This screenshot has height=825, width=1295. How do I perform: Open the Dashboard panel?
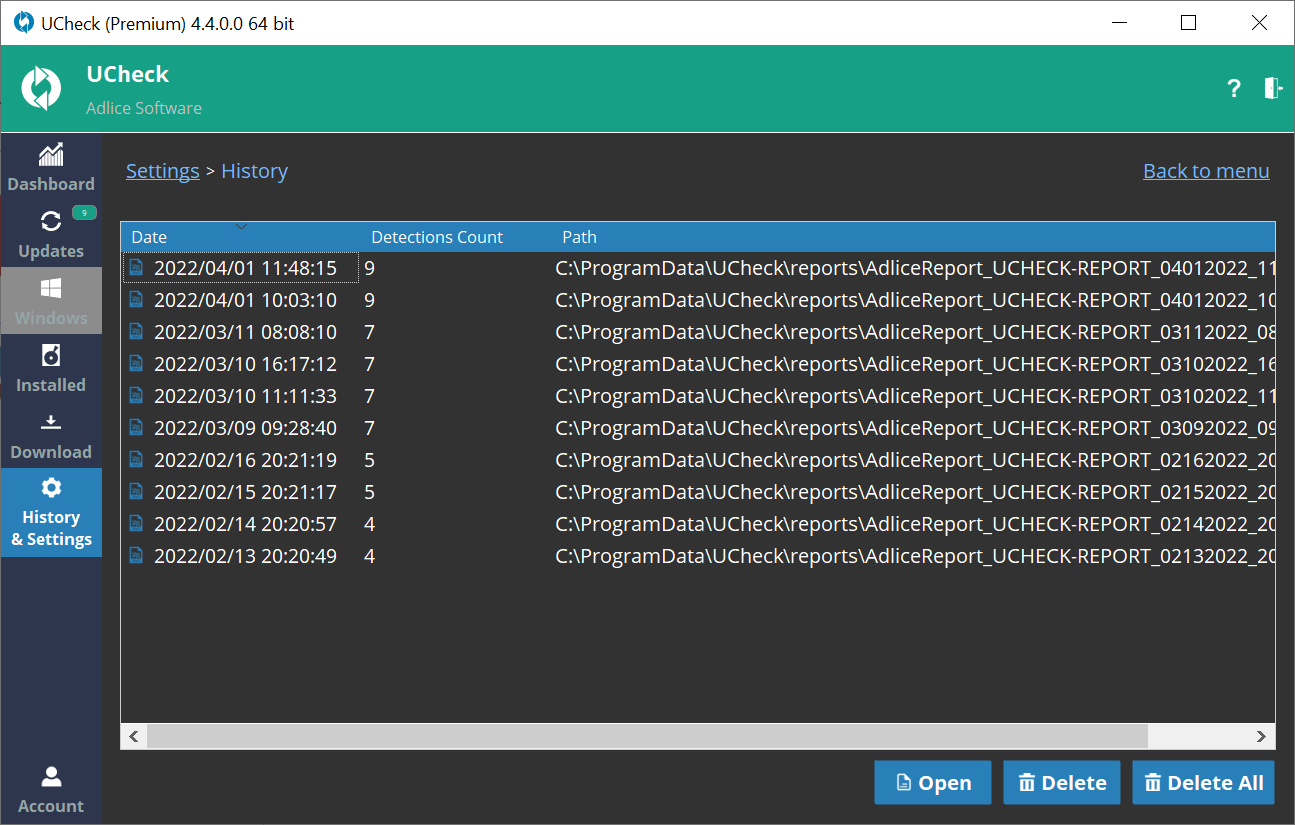click(51, 168)
